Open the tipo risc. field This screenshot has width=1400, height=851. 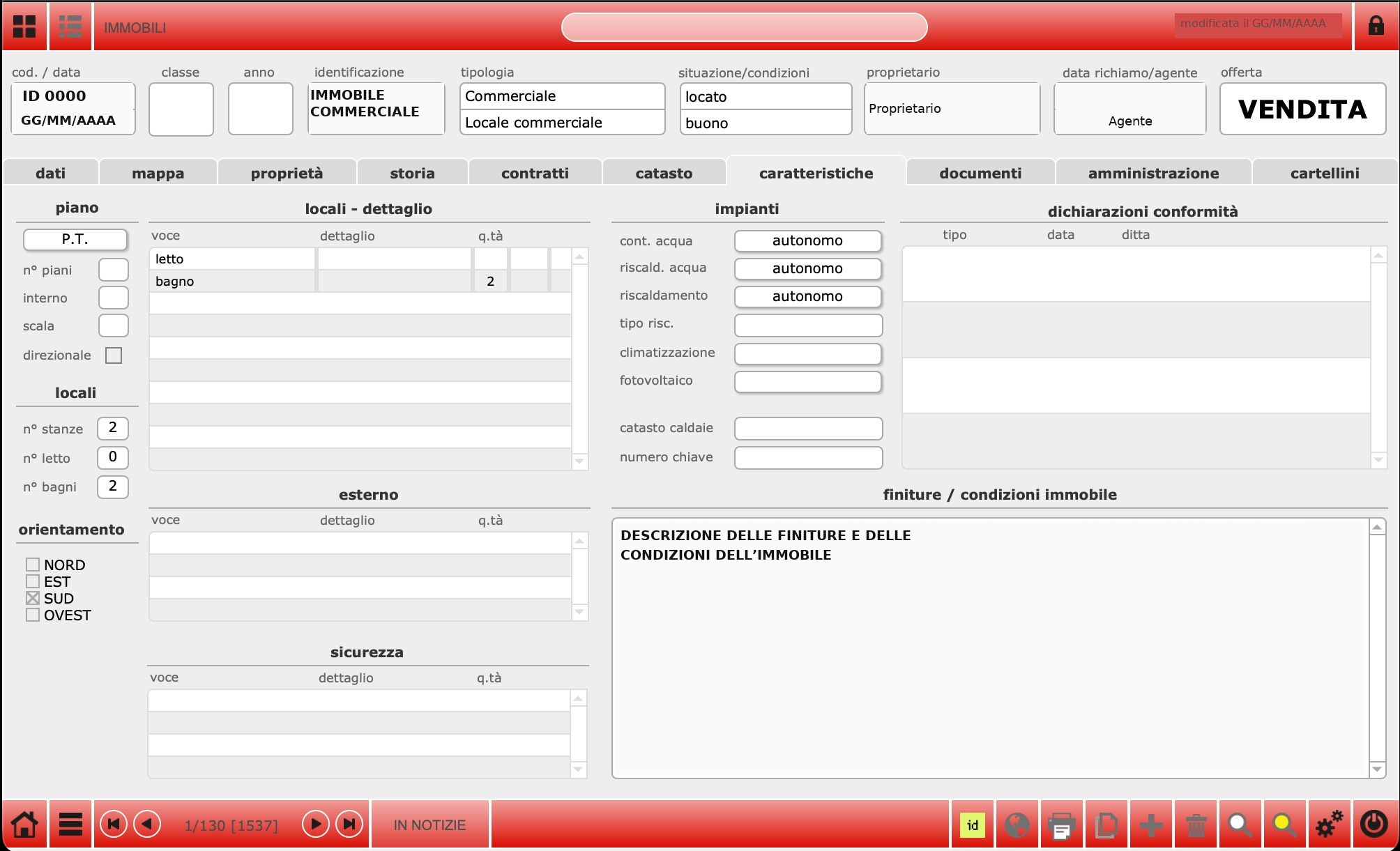point(809,325)
